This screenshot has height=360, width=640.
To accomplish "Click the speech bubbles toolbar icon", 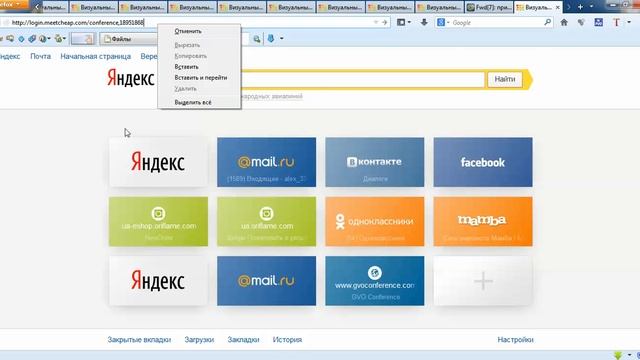I will (x=10, y=39).
